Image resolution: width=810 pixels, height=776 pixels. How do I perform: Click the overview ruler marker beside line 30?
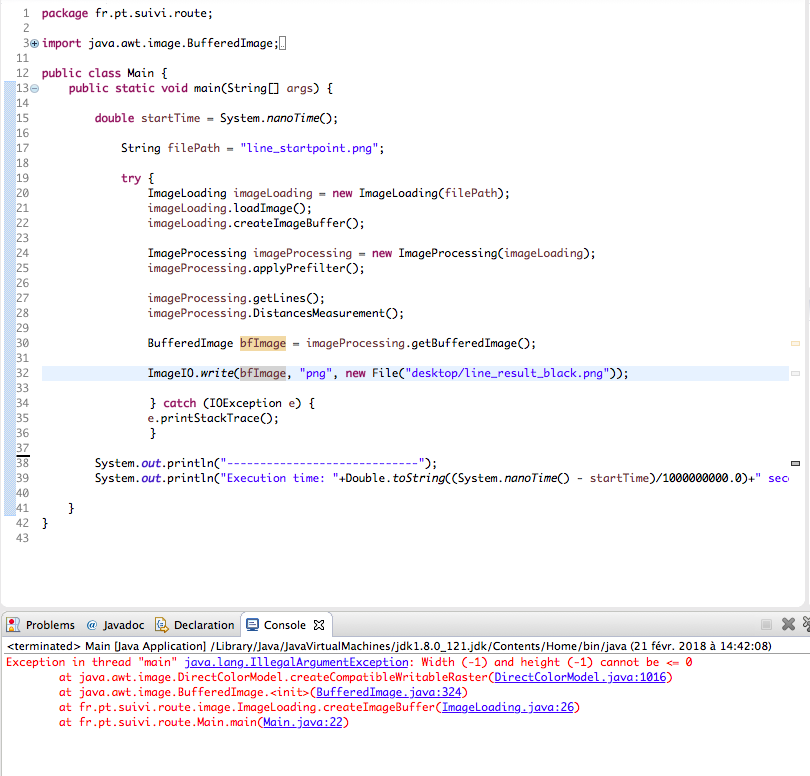pos(795,343)
